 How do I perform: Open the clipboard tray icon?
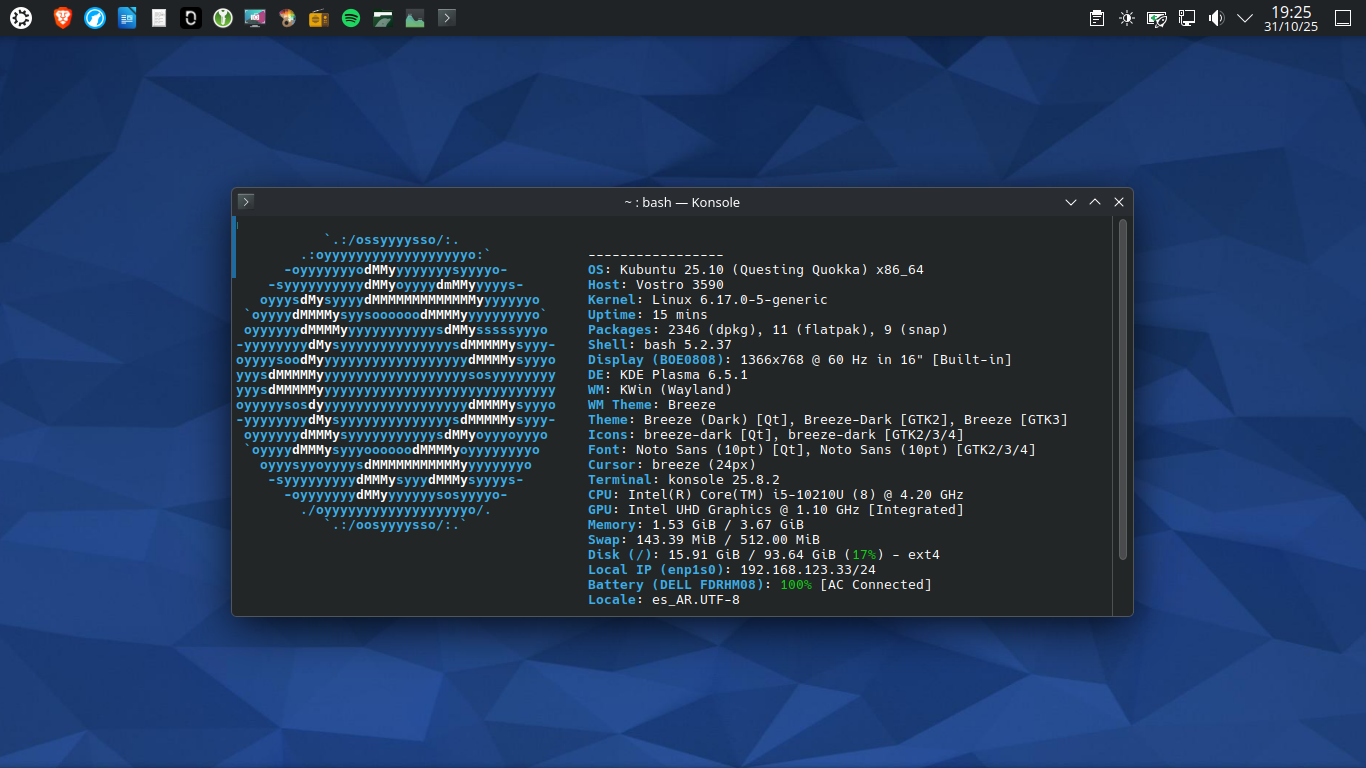pyautogui.click(x=1097, y=18)
